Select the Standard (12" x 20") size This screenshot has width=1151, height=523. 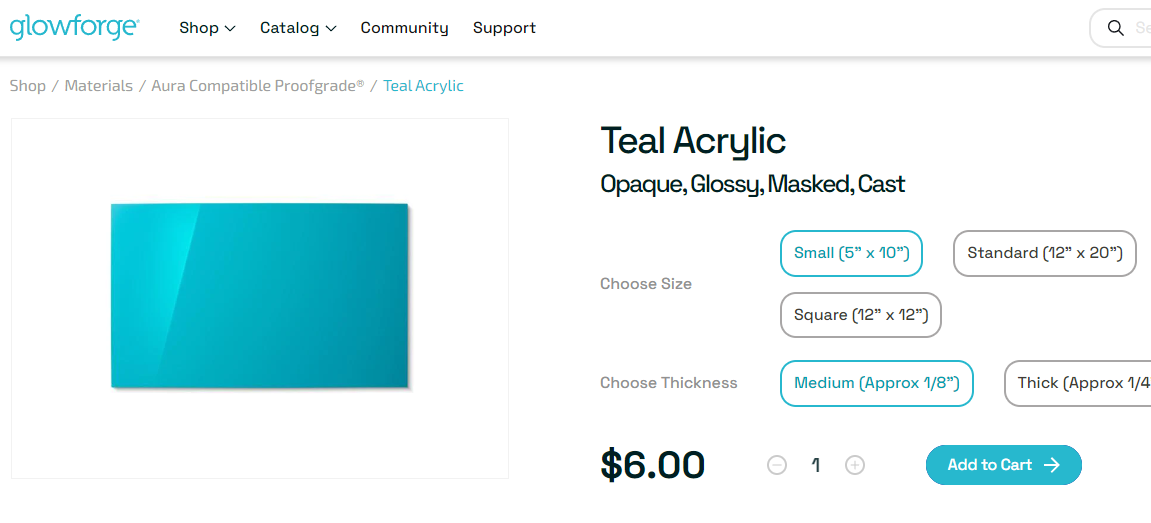(x=1045, y=253)
